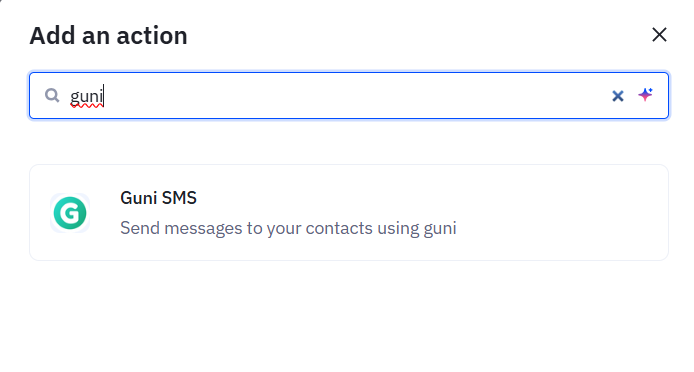The image size is (694, 372).
Task: Click the Guni SMS title text
Action: pyautogui.click(x=158, y=198)
